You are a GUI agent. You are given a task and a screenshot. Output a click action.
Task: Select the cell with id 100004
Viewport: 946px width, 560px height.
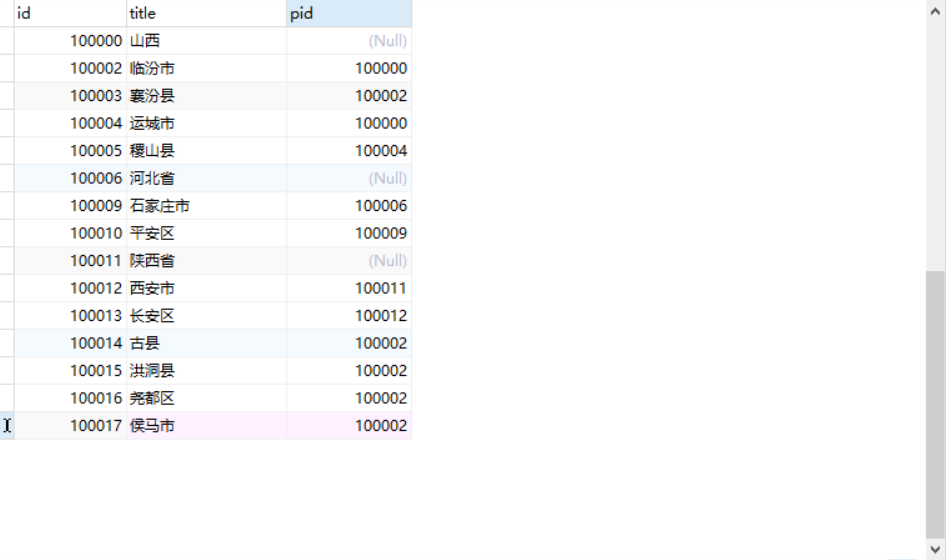tap(70, 123)
